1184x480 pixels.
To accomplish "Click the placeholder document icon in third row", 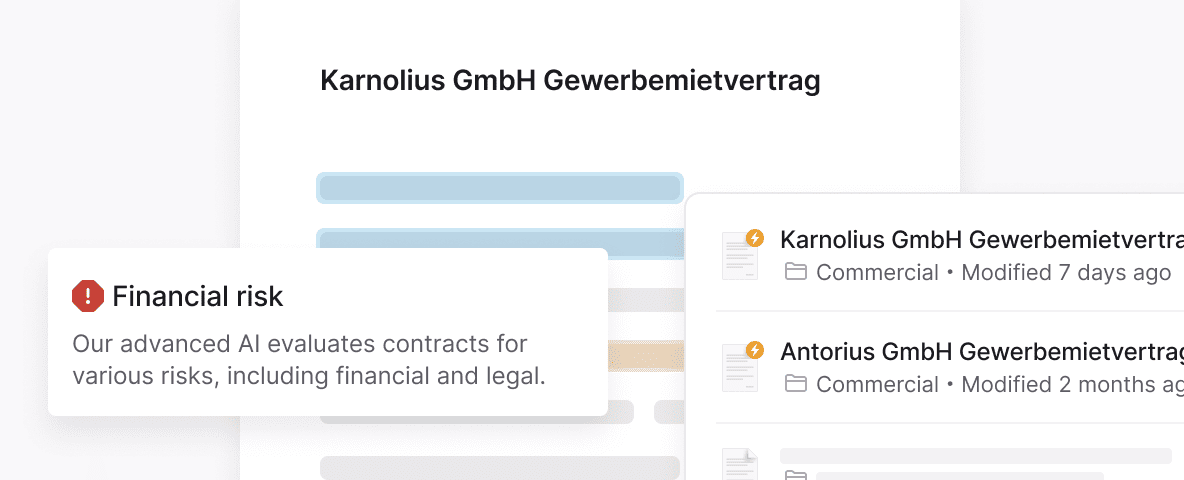I will tap(739, 465).
